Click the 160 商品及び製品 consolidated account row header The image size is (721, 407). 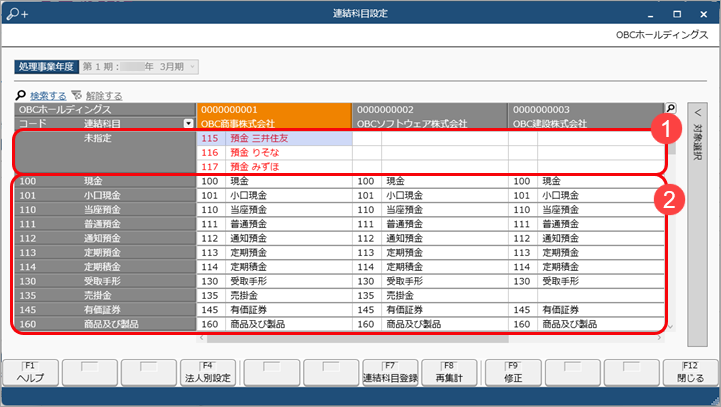click(x=105, y=324)
